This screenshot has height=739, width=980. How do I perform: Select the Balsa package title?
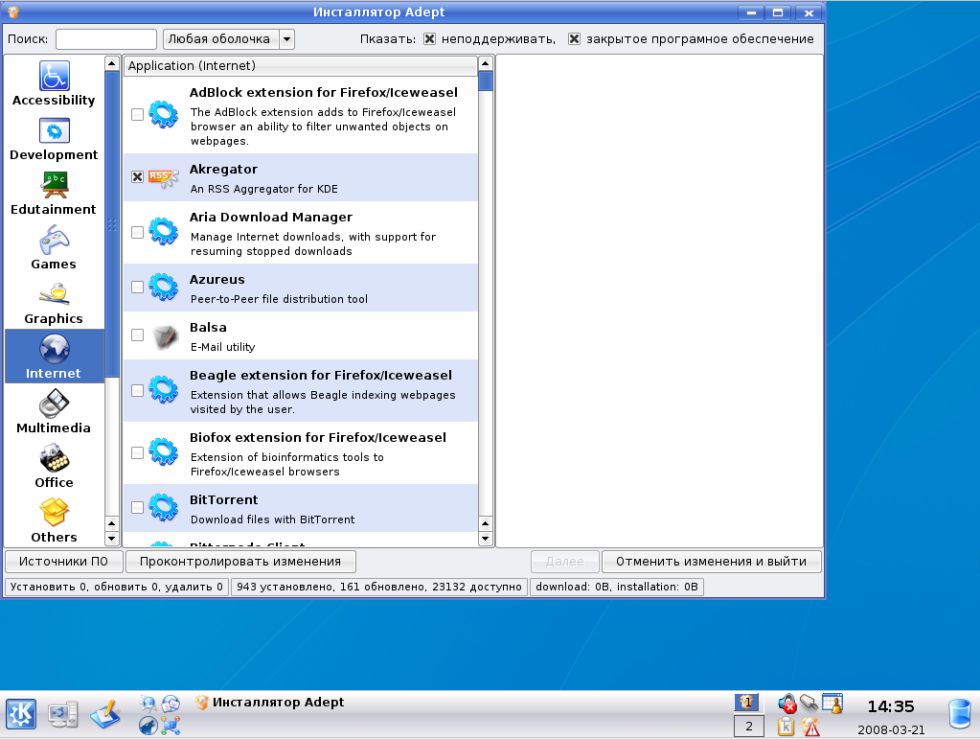(x=208, y=328)
